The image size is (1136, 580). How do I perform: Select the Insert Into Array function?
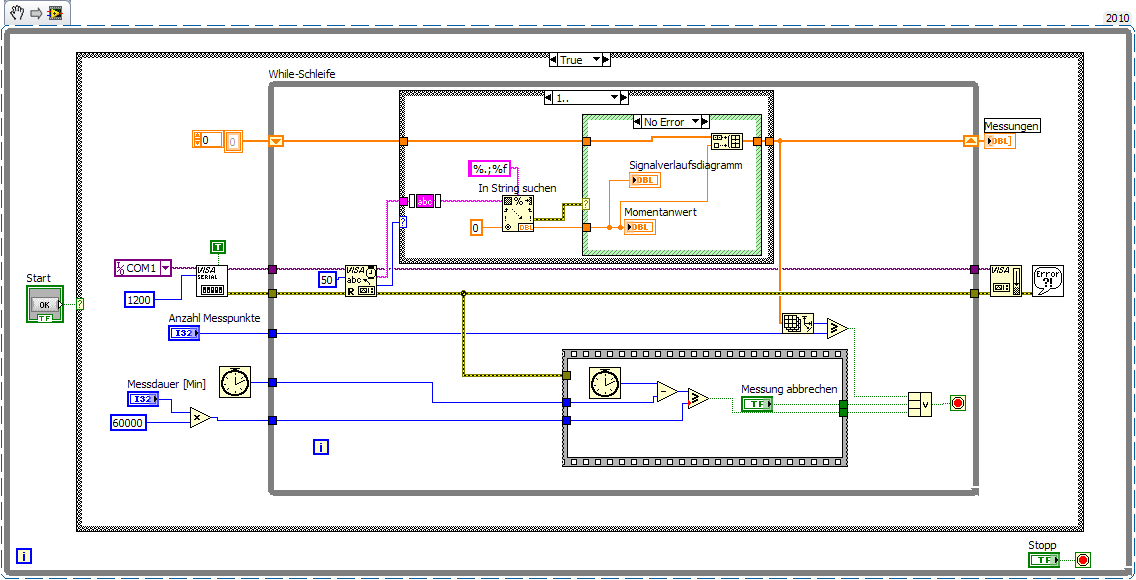tap(727, 141)
